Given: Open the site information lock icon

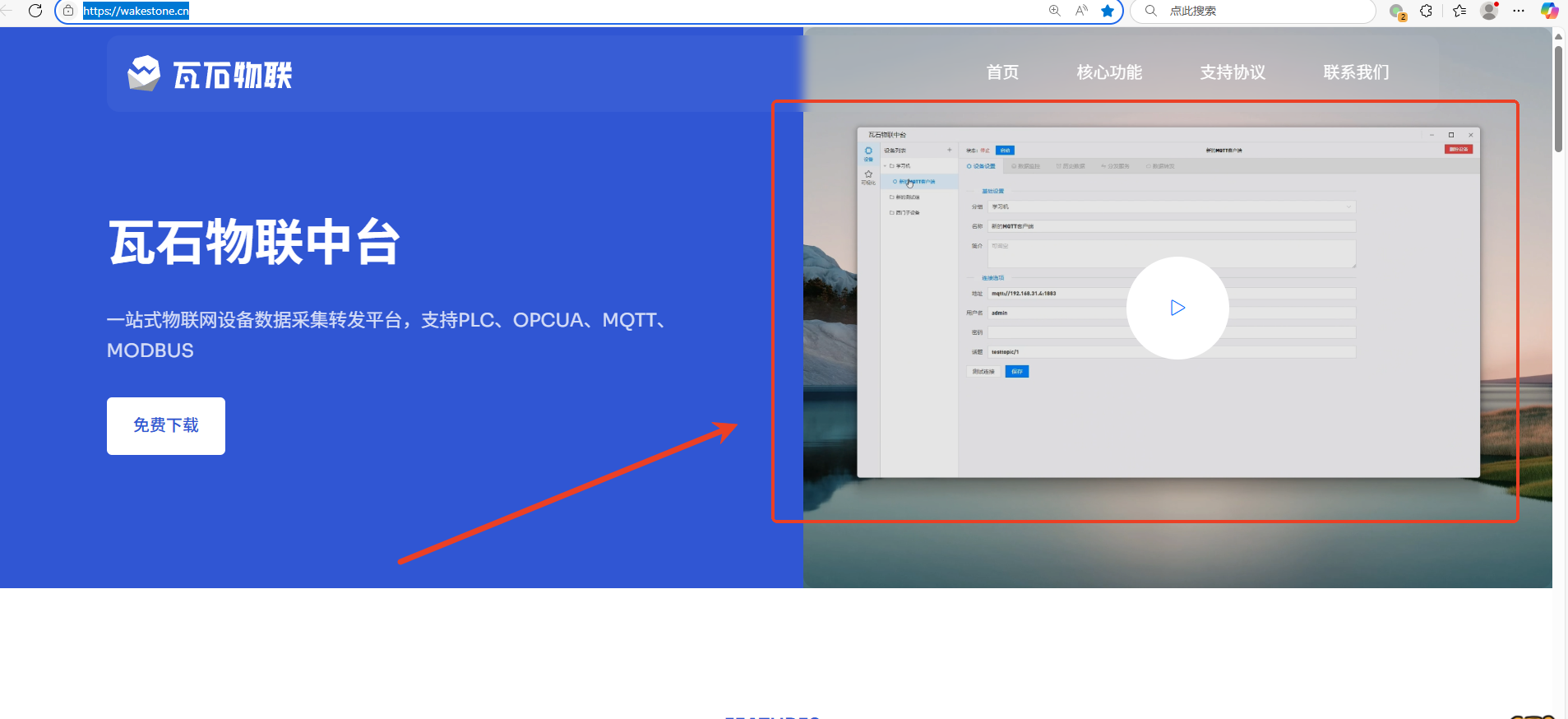Looking at the screenshot, I should [x=69, y=11].
